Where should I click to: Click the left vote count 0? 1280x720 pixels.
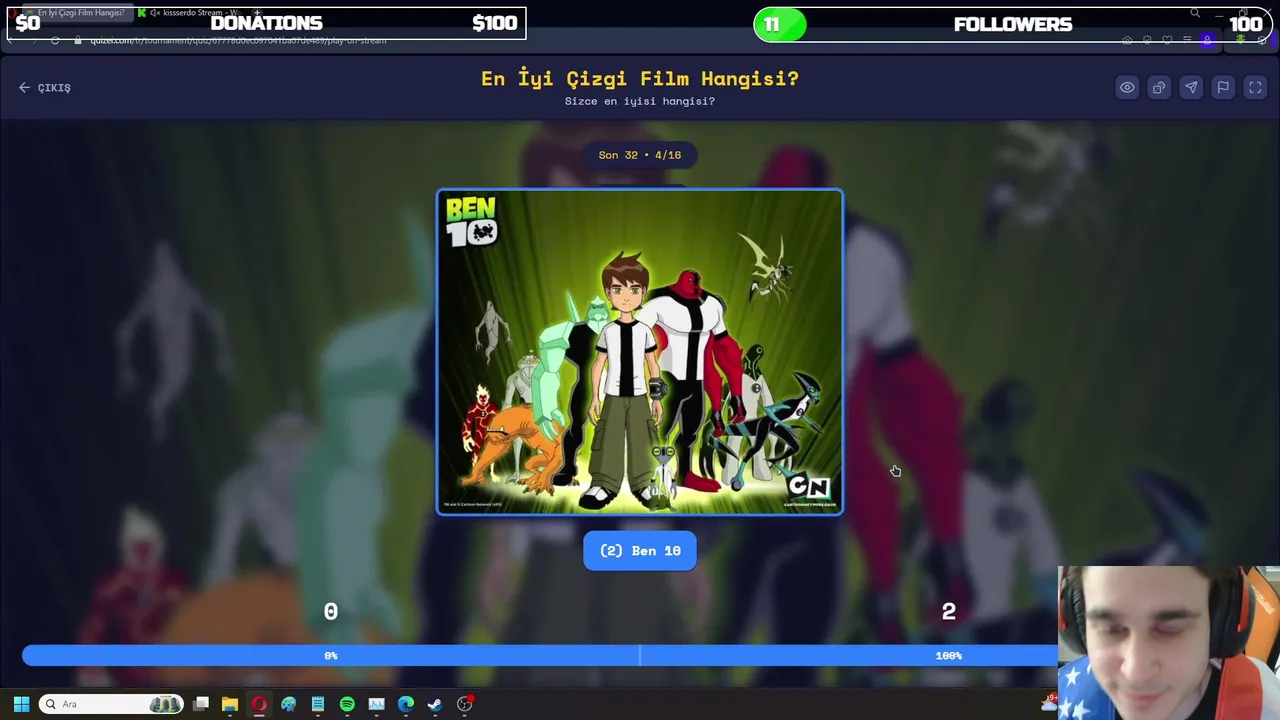tap(331, 611)
